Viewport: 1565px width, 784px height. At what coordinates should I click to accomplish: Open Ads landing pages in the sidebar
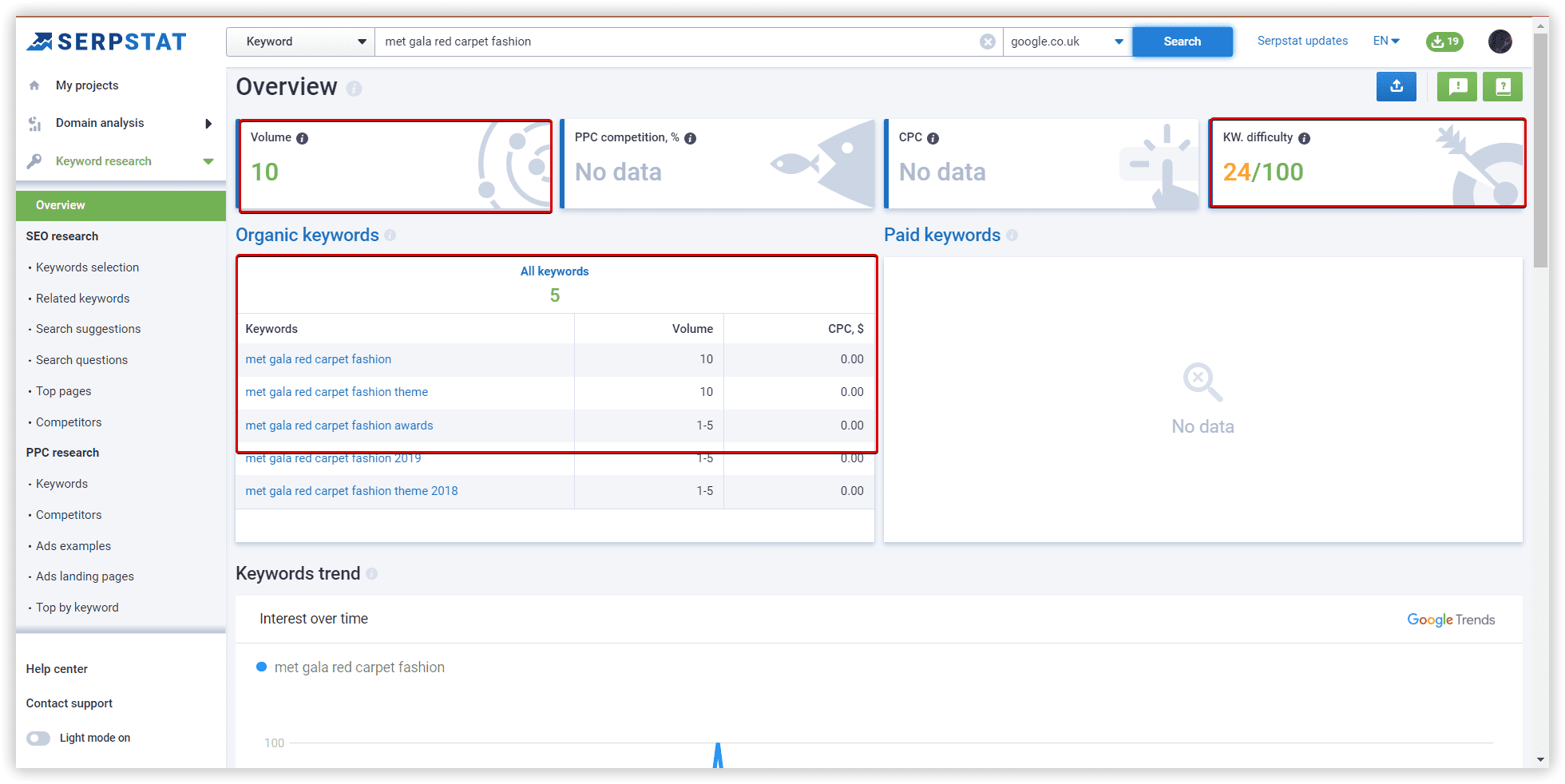point(85,576)
